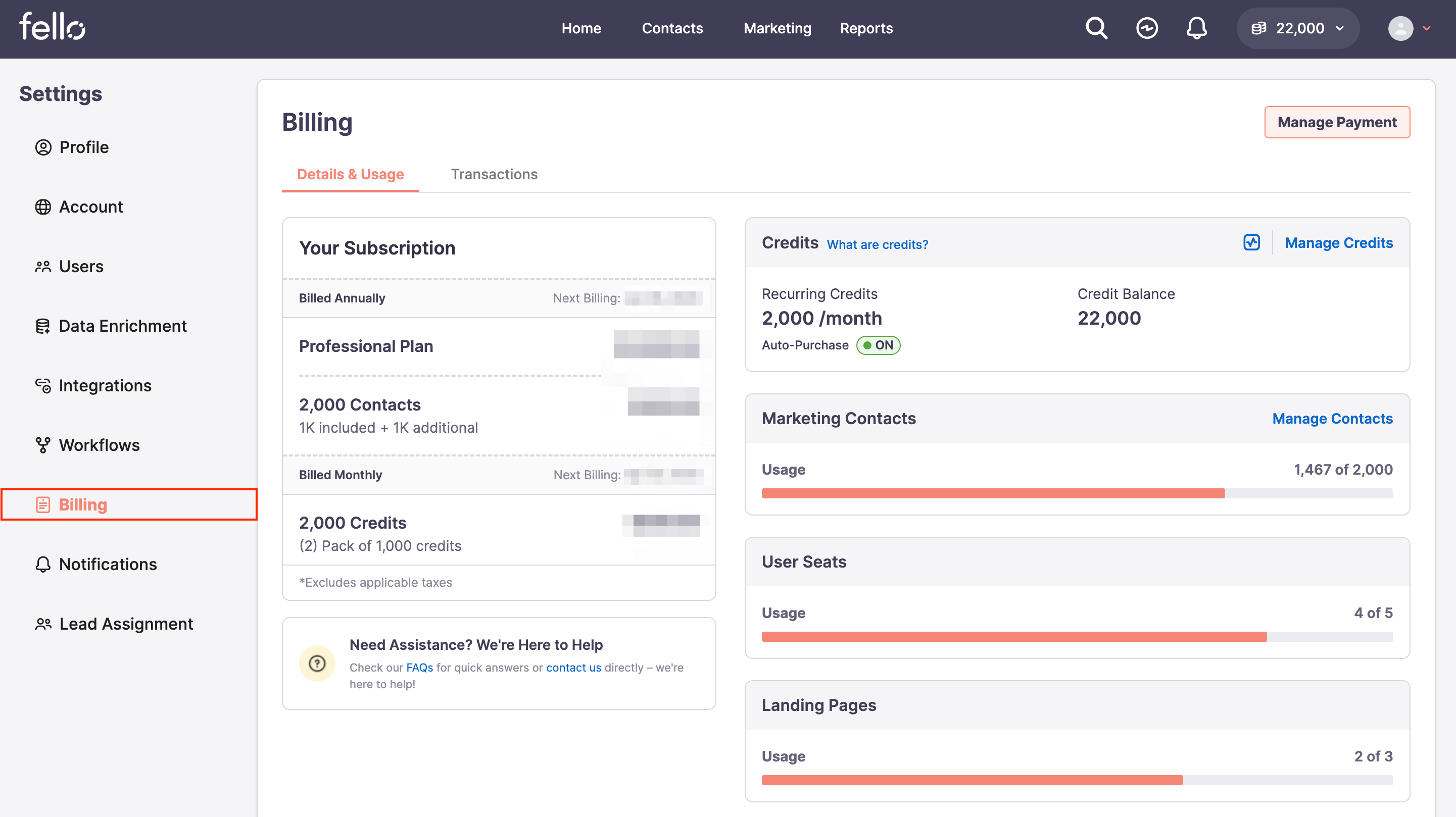
Task: Click the Account globe icon
Action: click(x=43, y=207)
